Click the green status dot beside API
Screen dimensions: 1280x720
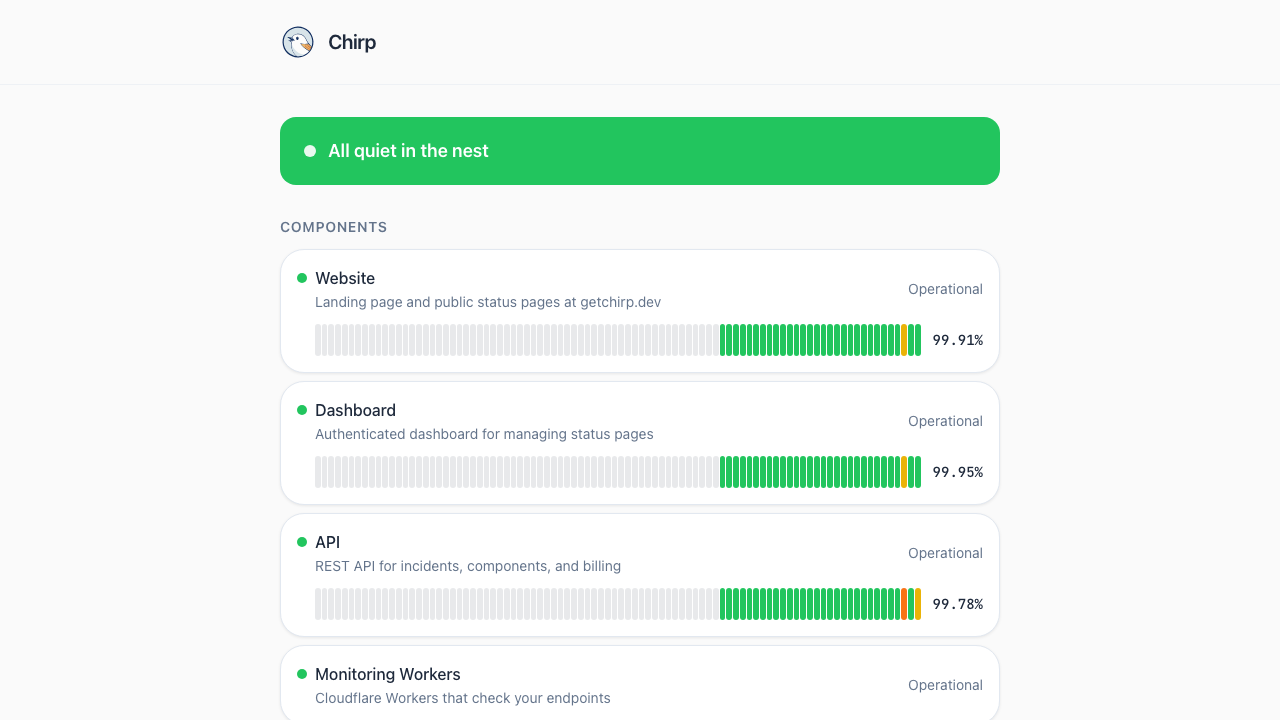click(302, 542)
